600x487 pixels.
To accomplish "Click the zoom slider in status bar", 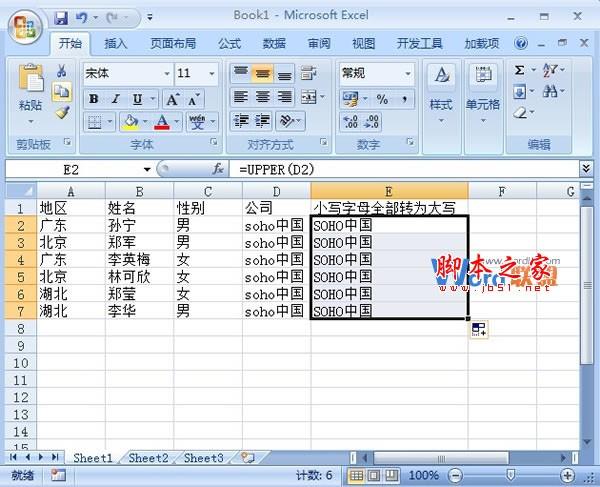I will click(510, 475).
